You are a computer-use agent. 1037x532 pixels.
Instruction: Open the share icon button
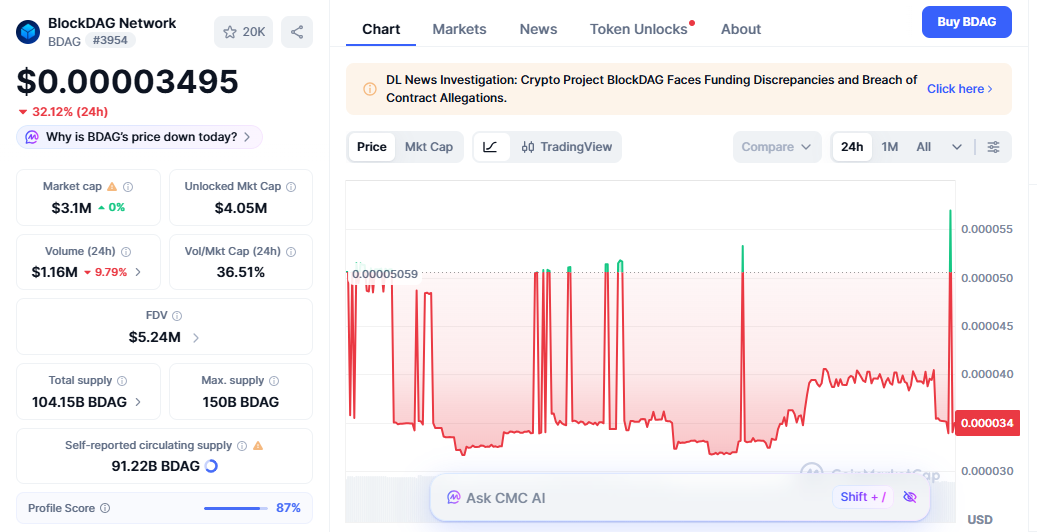tap(297, 32)
